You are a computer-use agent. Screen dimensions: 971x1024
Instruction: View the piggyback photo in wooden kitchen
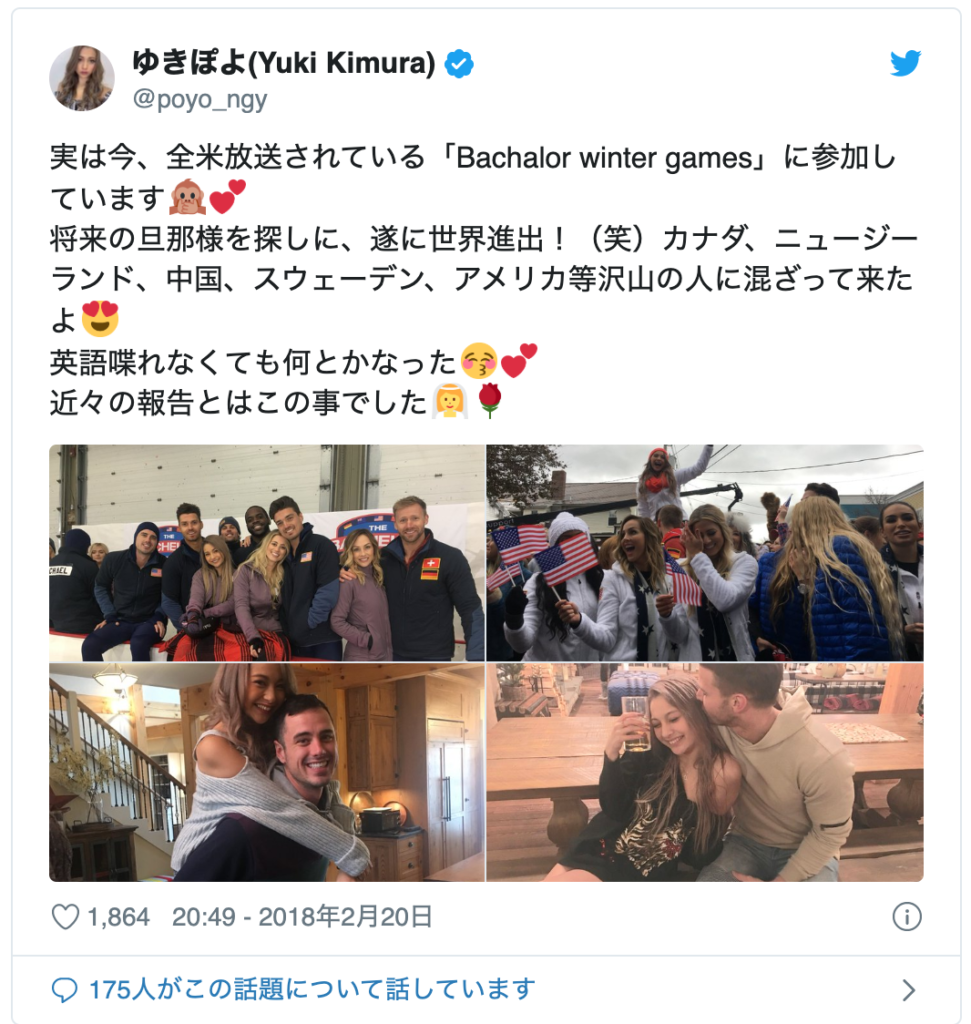(x=267, y=773)
